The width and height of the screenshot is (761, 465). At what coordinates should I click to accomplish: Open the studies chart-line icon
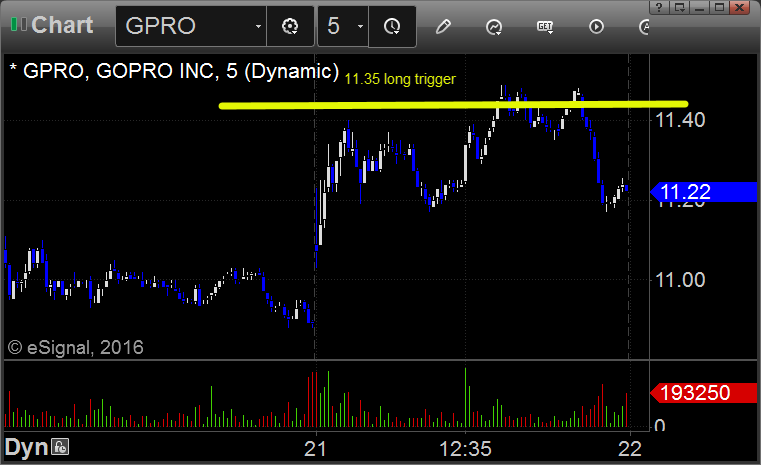494,27
